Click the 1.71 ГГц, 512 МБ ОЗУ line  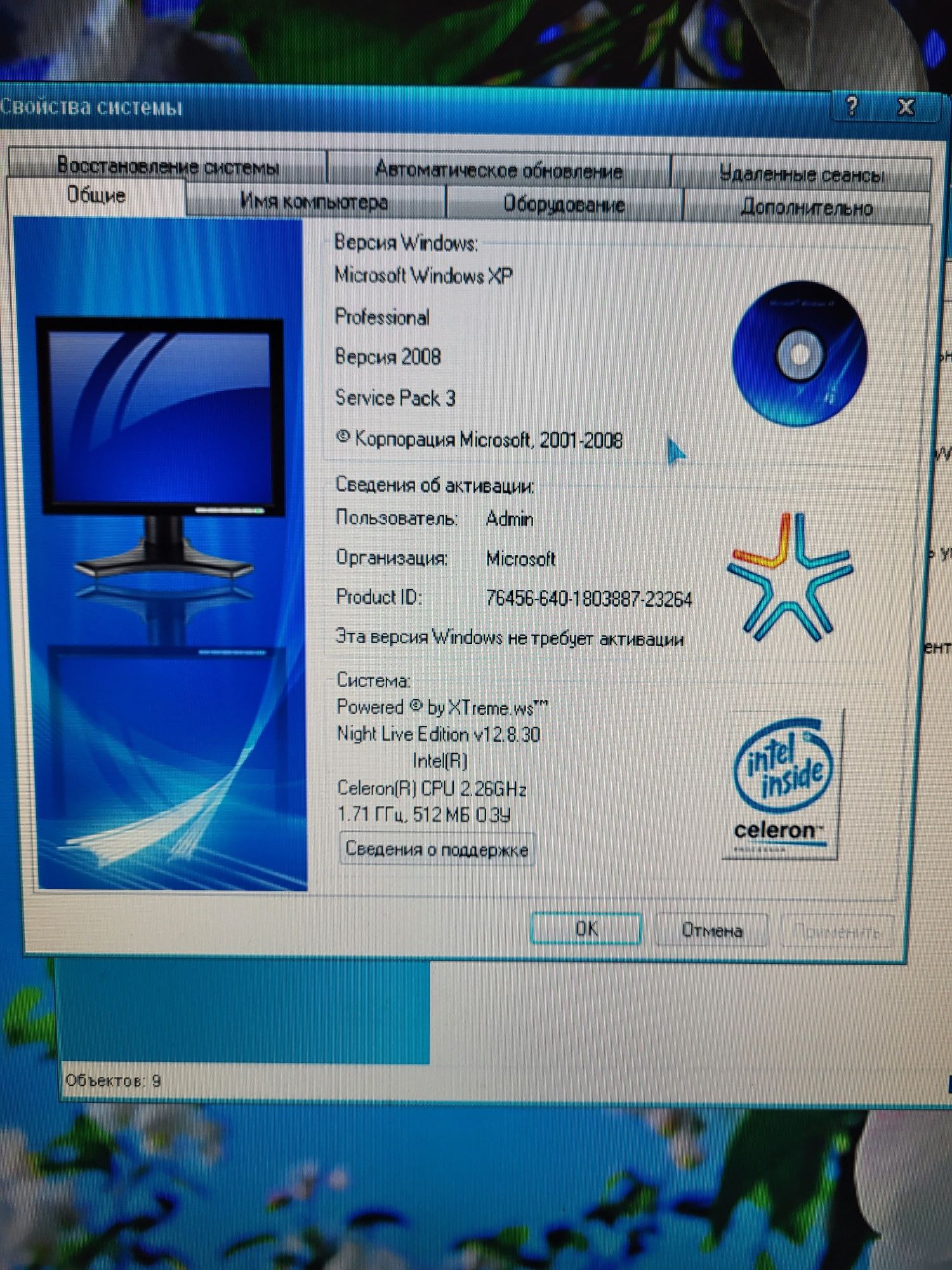(x=424, y=815)
